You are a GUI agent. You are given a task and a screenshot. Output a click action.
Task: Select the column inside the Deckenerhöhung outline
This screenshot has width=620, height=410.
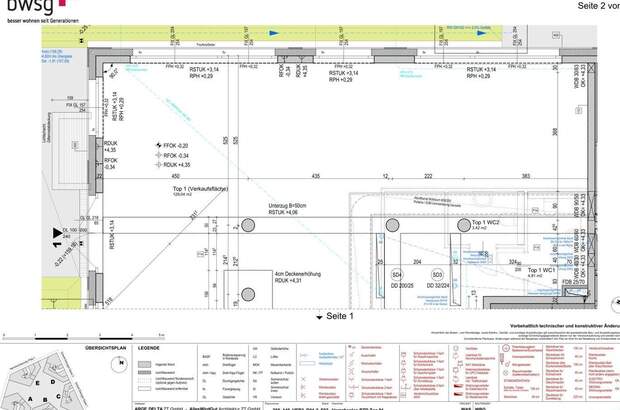[x=248, y=294]
